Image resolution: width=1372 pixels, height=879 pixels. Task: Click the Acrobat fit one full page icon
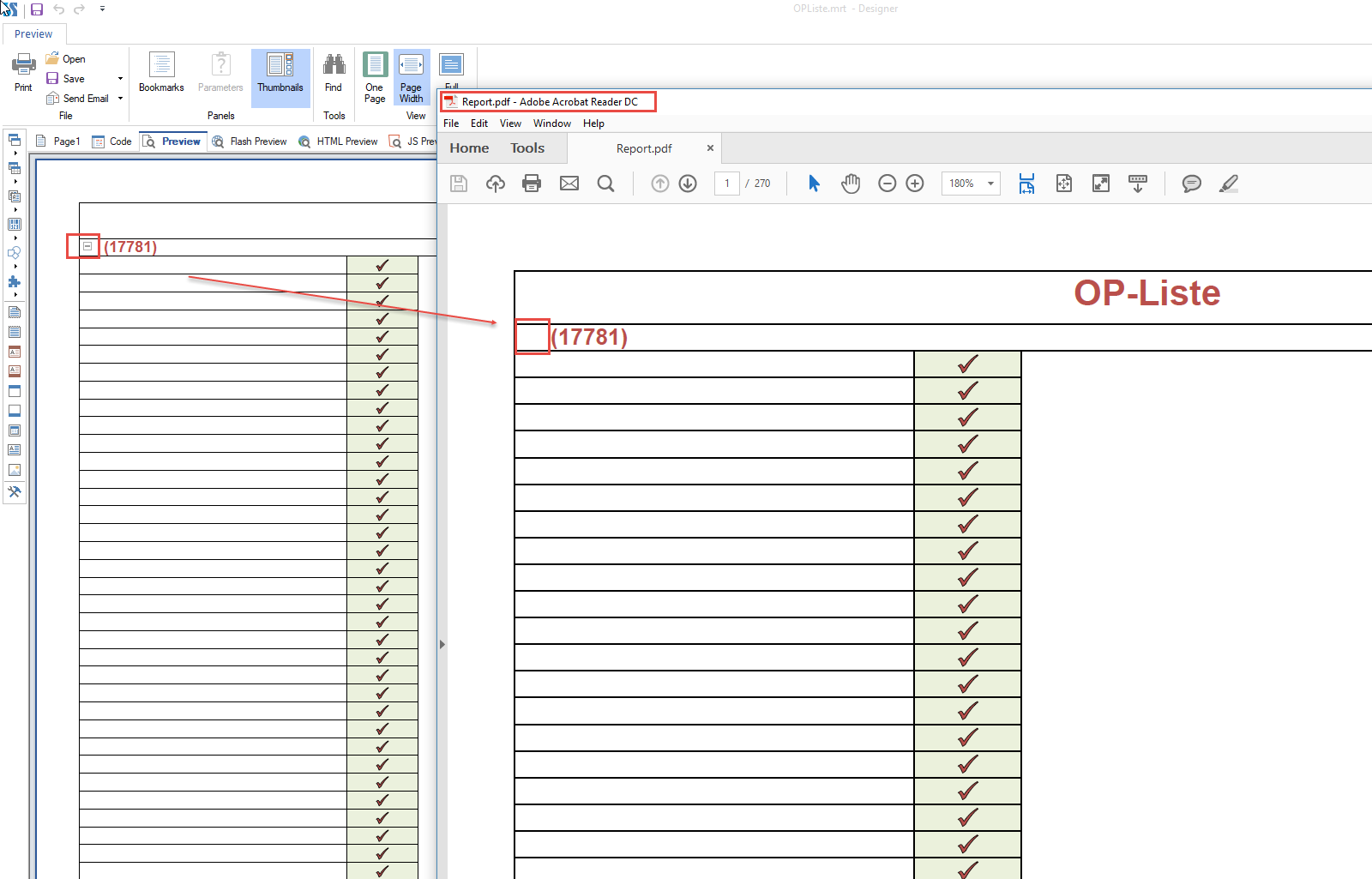(x=1064, y=184)
